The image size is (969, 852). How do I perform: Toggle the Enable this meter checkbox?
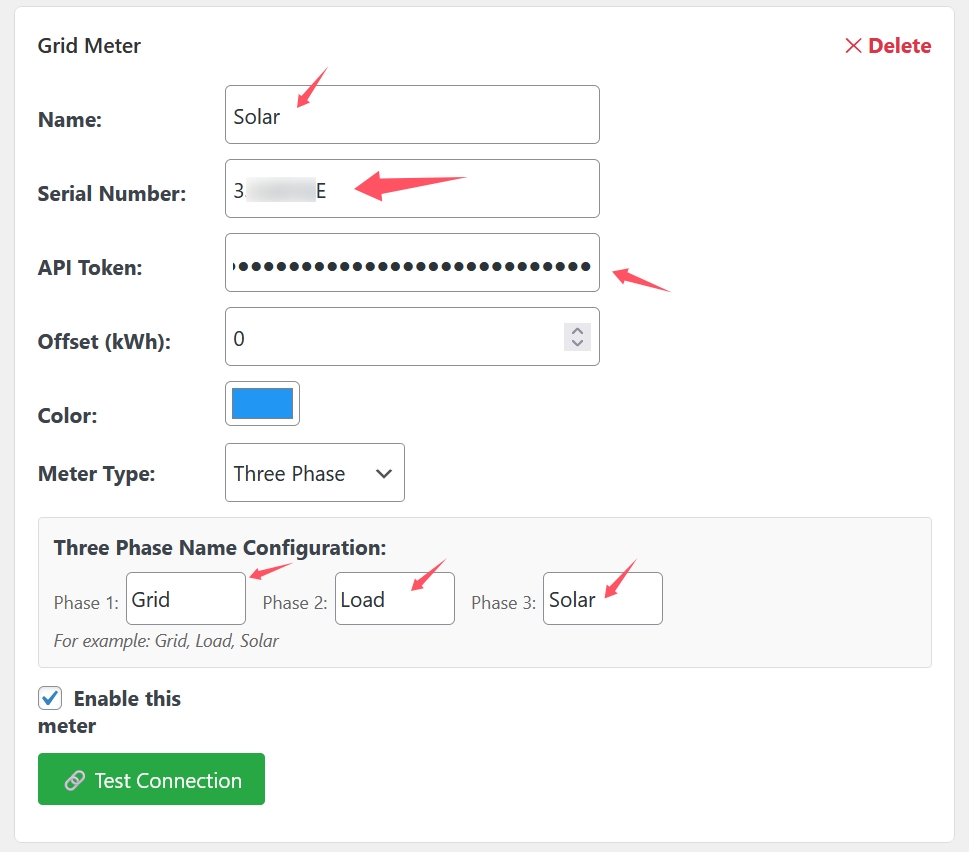[x=50, y=698]
